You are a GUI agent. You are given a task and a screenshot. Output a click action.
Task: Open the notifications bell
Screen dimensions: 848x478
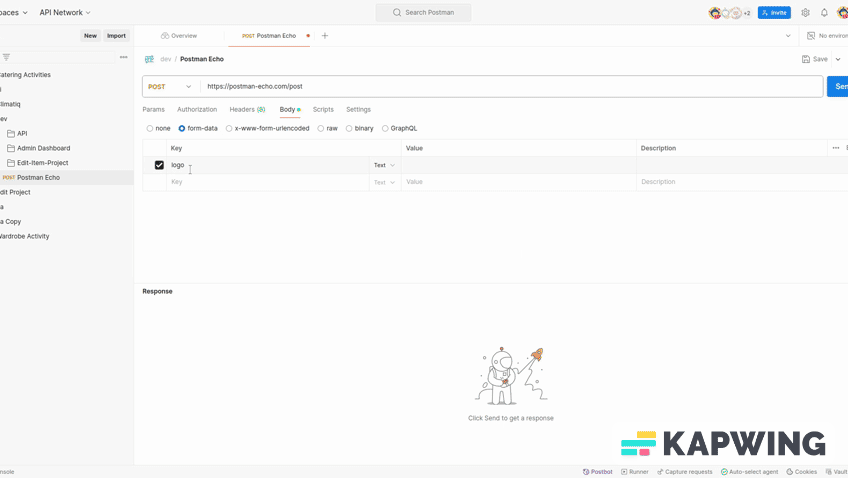tap(824, 12)
